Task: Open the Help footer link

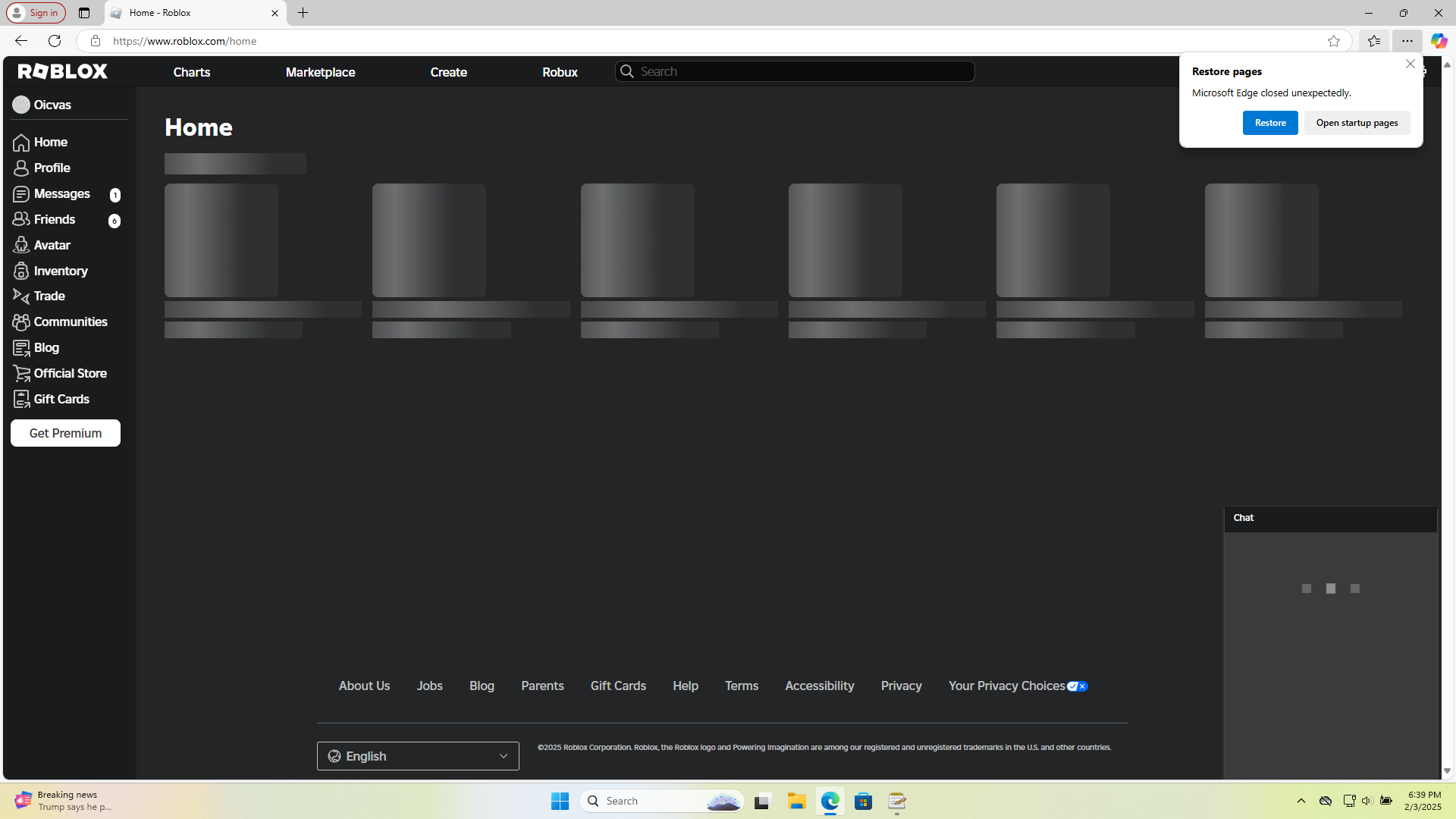Action: (686, 686)
